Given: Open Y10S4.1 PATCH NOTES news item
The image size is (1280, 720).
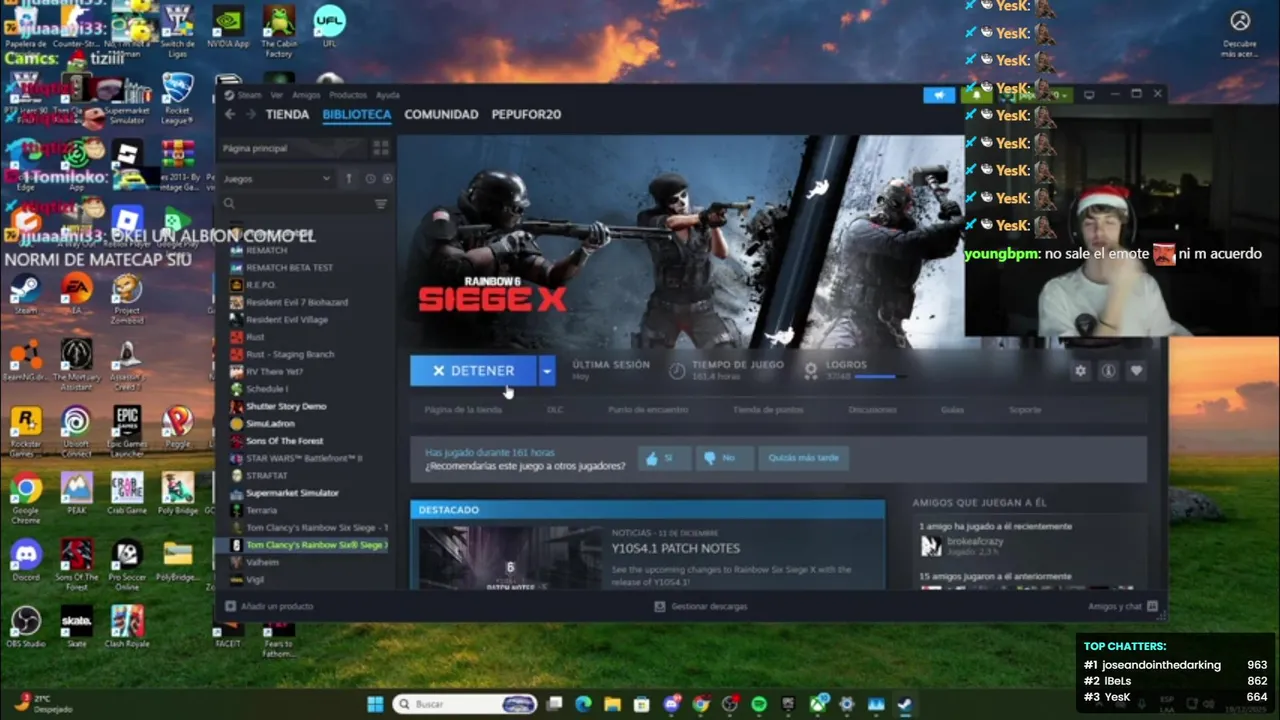Looking at the screenshot, I should [x=675, y=548].
